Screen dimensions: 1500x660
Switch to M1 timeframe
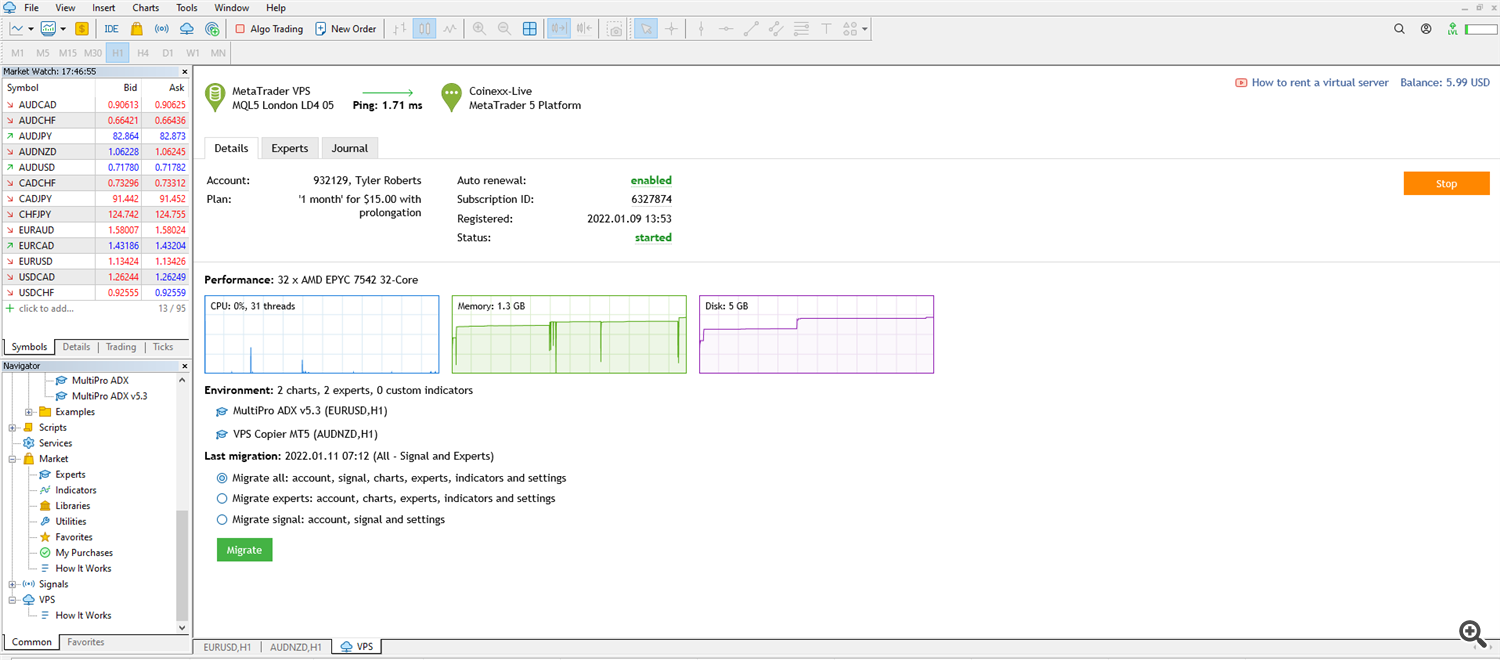[x=18, y=53]
